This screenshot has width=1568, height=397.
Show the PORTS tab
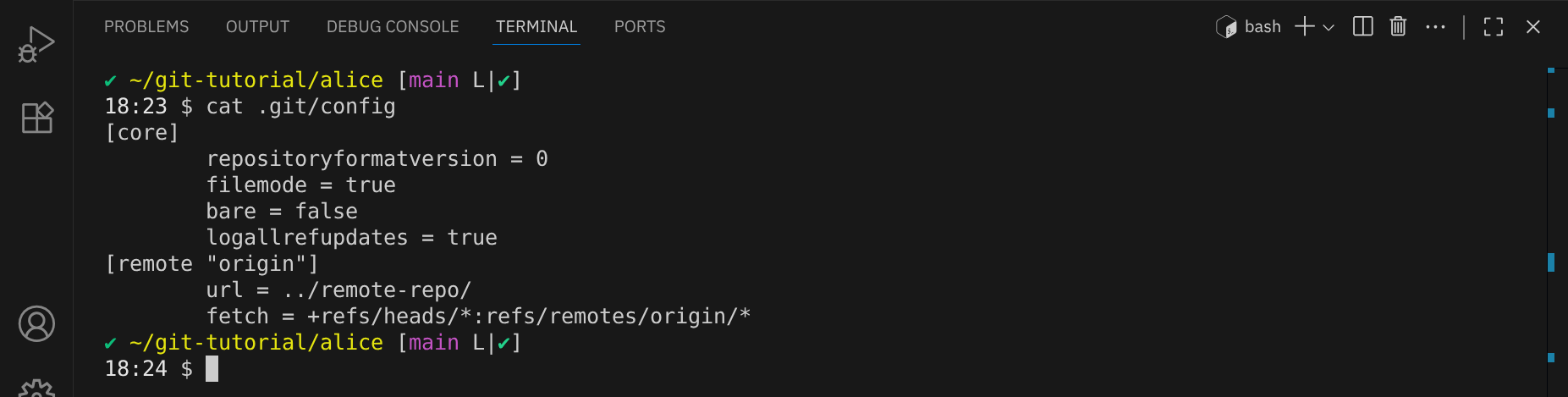click(x=640, y=27)
